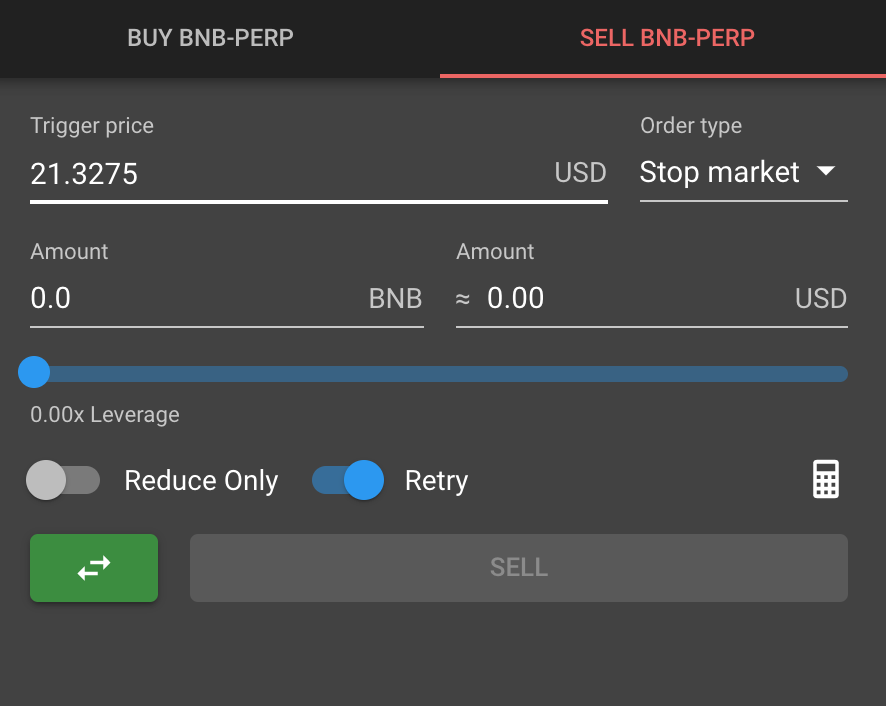
Task: Click the greyed-out SELL button
Action: pos(519,568)
